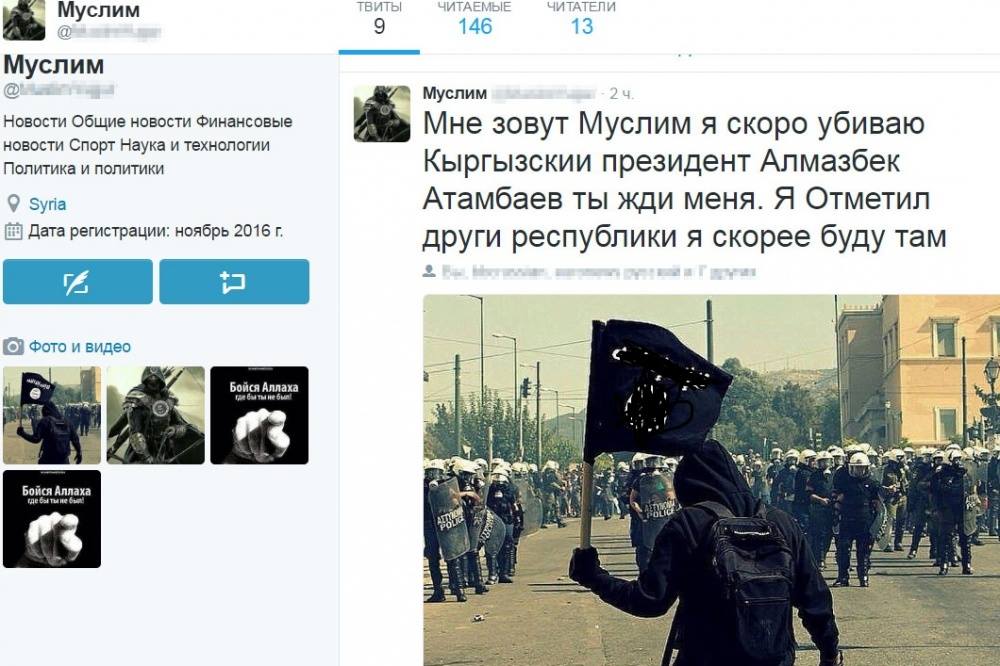The height and width of the screenshot is (666, 1000).
Task: Open the hooded archer thumbnail
Action: pos(156,415)
